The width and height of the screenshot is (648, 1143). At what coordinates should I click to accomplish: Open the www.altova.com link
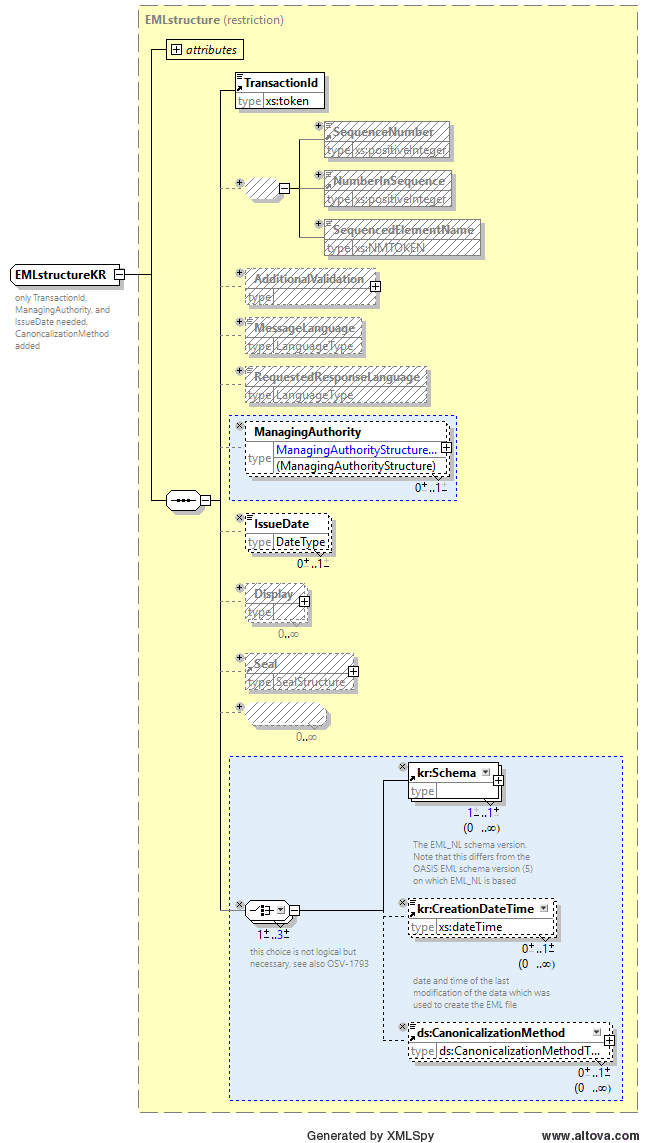click(x=590, y=1135)
